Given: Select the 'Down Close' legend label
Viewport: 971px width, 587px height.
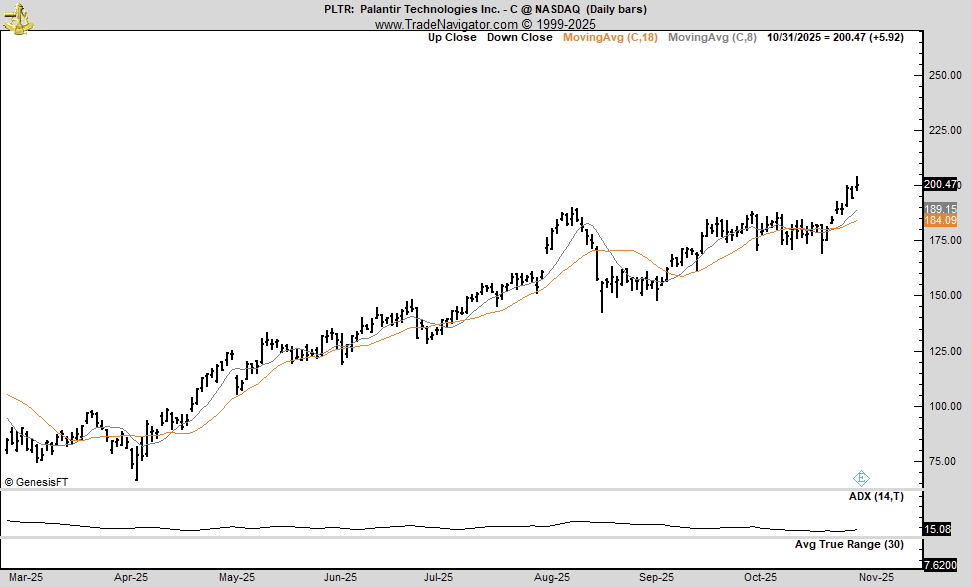Looking at the screenshot, I should [520, 37].
